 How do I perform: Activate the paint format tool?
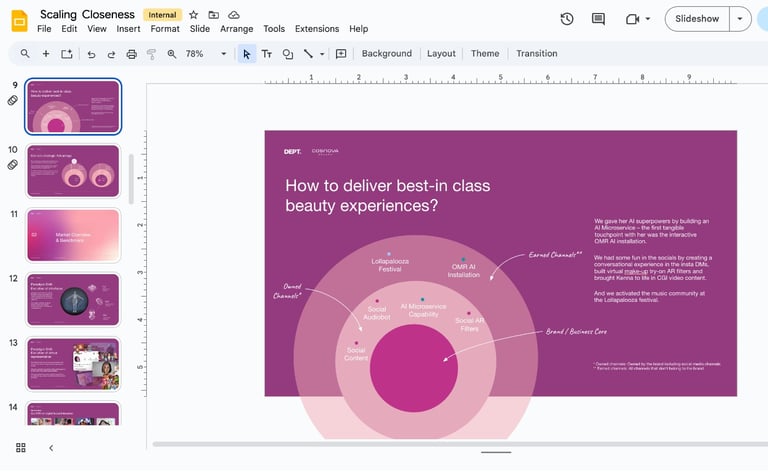(x=151, y=54)
